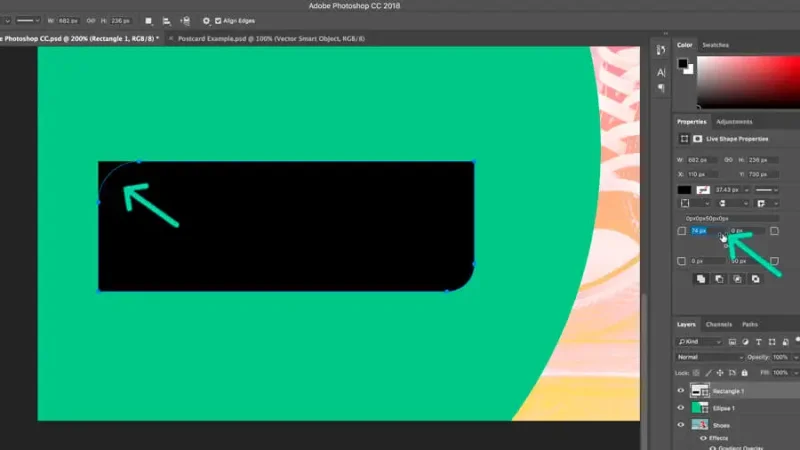Click the bottom-right corner radius icon
Image resolution: width=800 pixels, height=450 pixels.
(x=774, y=261)
